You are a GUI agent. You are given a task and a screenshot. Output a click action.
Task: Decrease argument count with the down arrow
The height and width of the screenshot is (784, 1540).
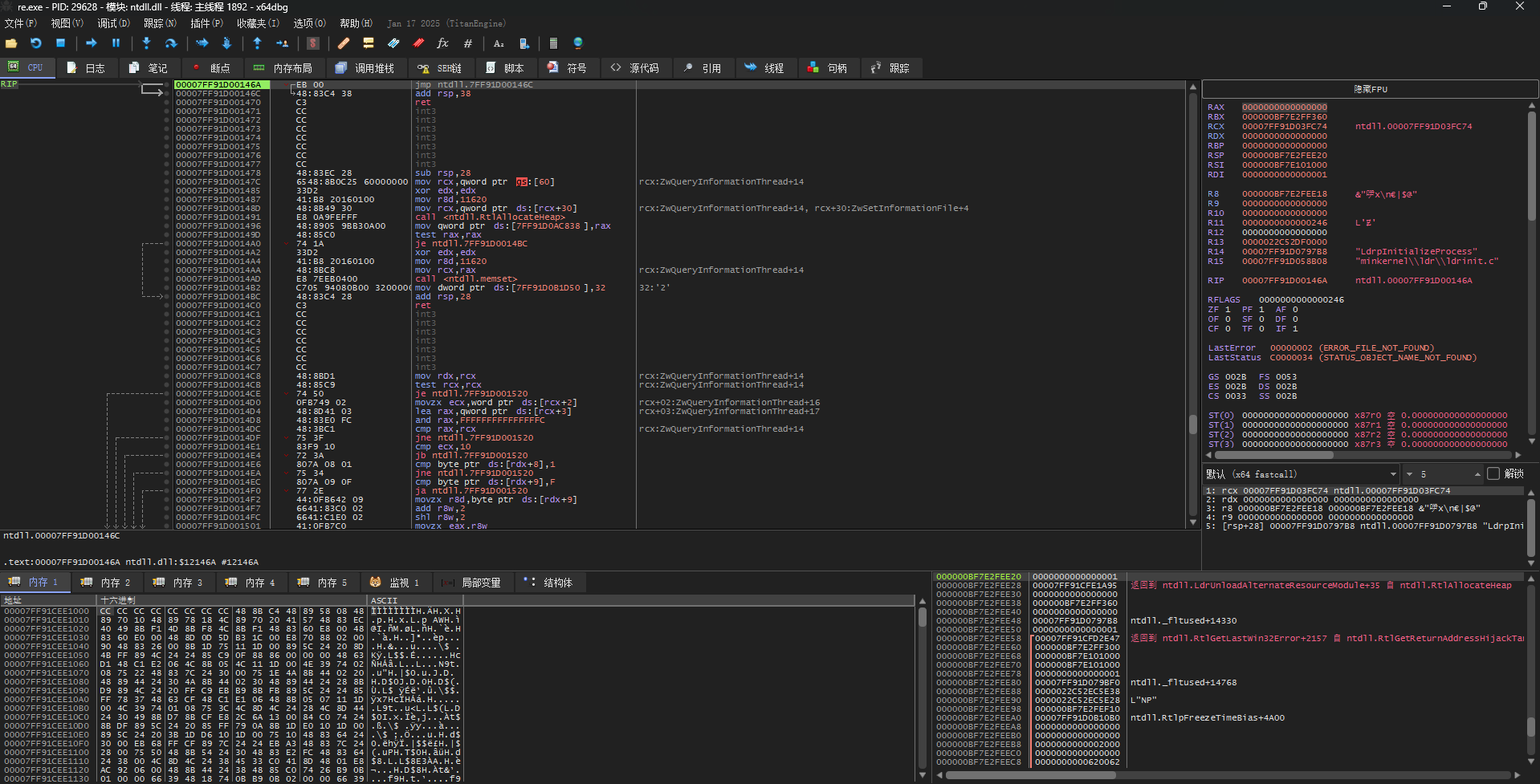(x=1410, y=474)
